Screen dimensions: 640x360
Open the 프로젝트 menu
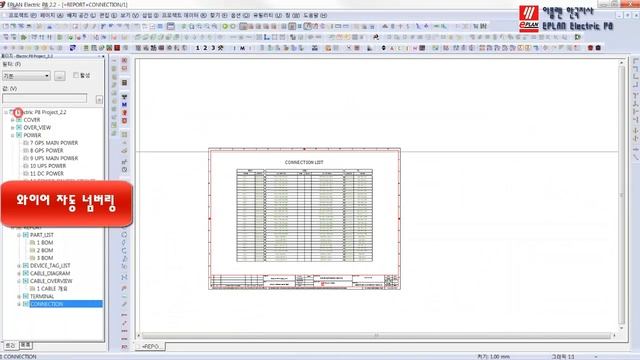coord(22,15)
